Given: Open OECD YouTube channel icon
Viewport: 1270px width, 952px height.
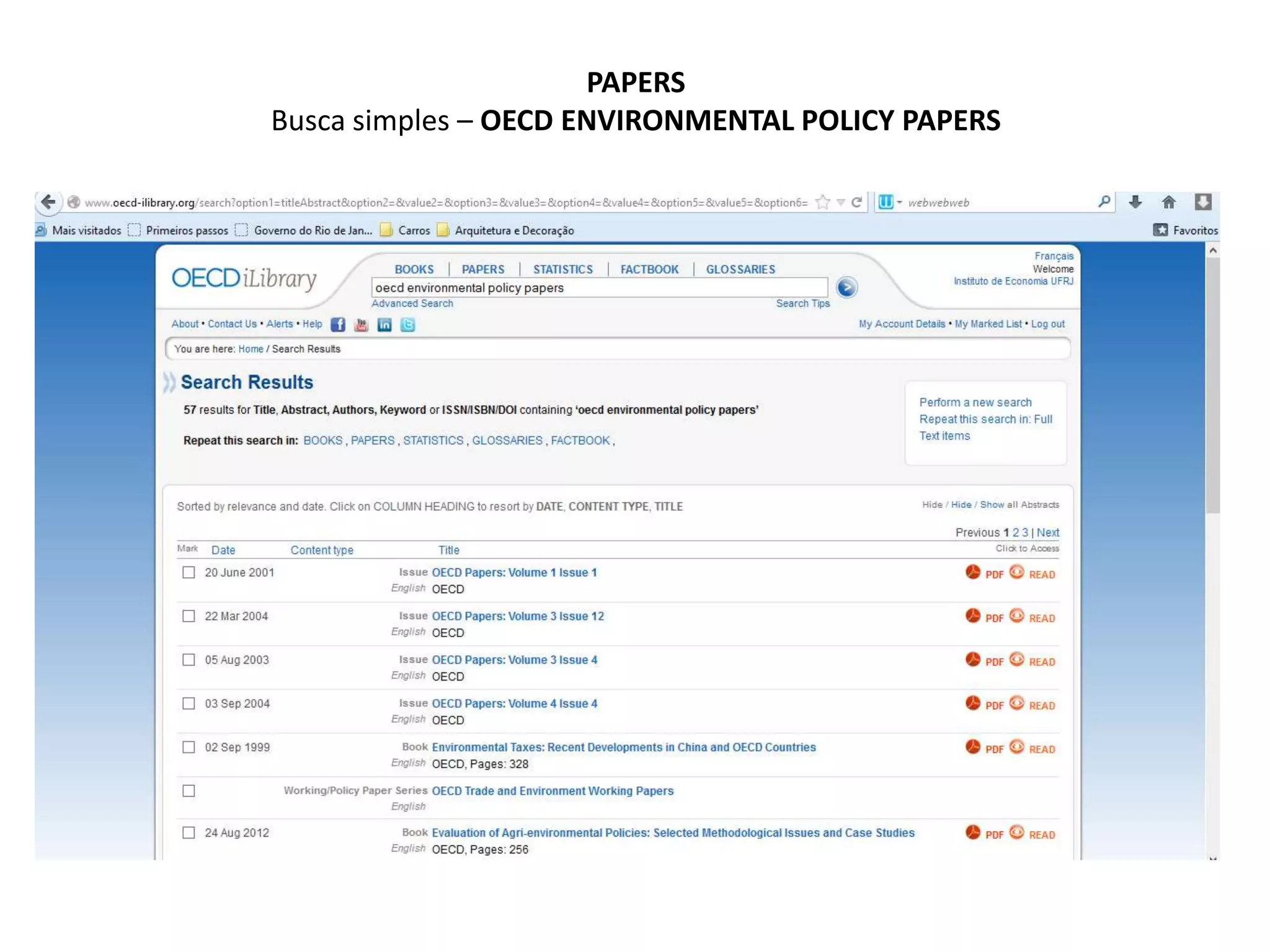Looking at the screenshot, I should pyautogui.click(x=361, y=324).
